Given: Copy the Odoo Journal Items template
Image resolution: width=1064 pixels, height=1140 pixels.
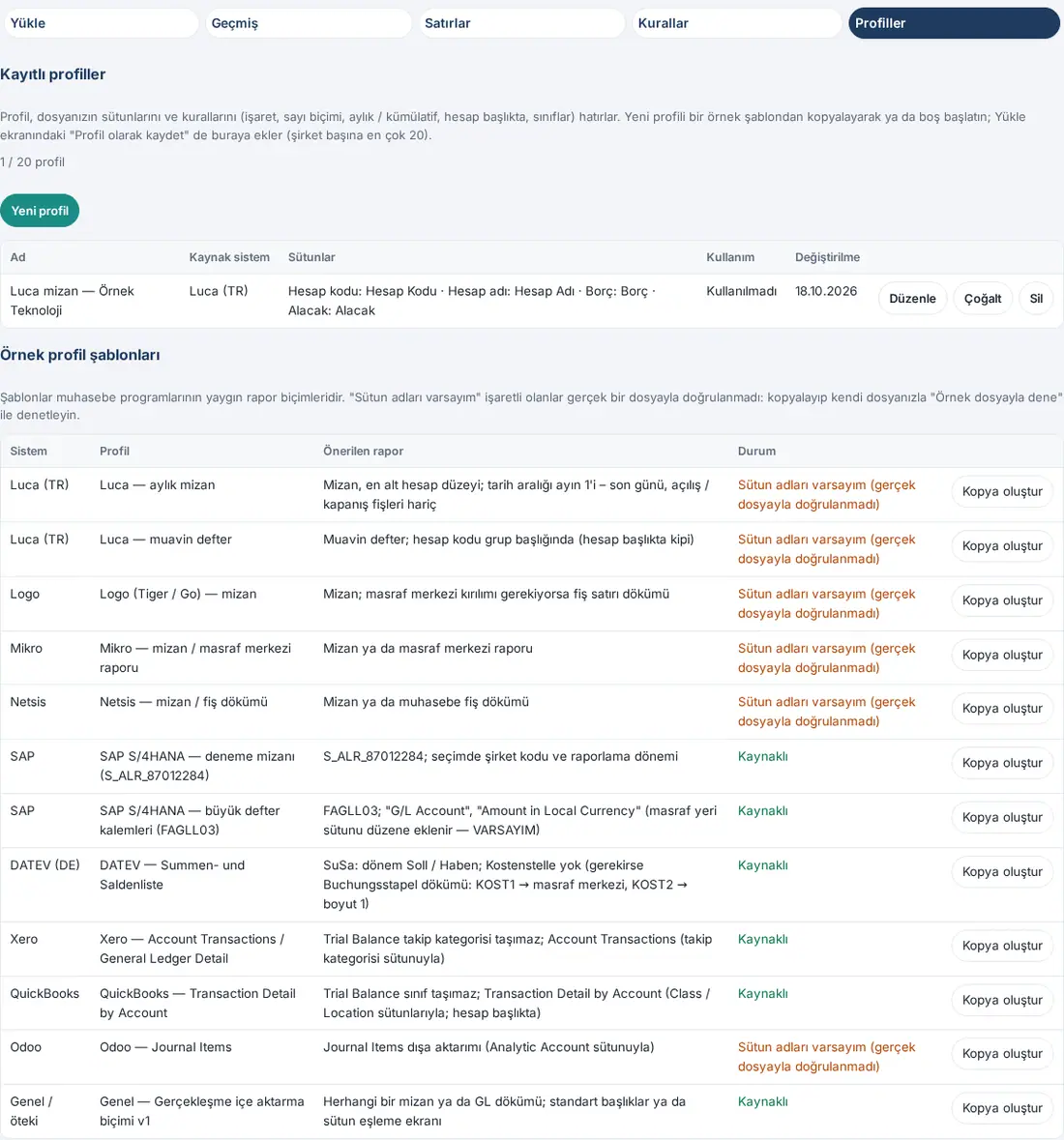Looking at the screenshot, I should pyautogui.click(x=1002, y=1054).
